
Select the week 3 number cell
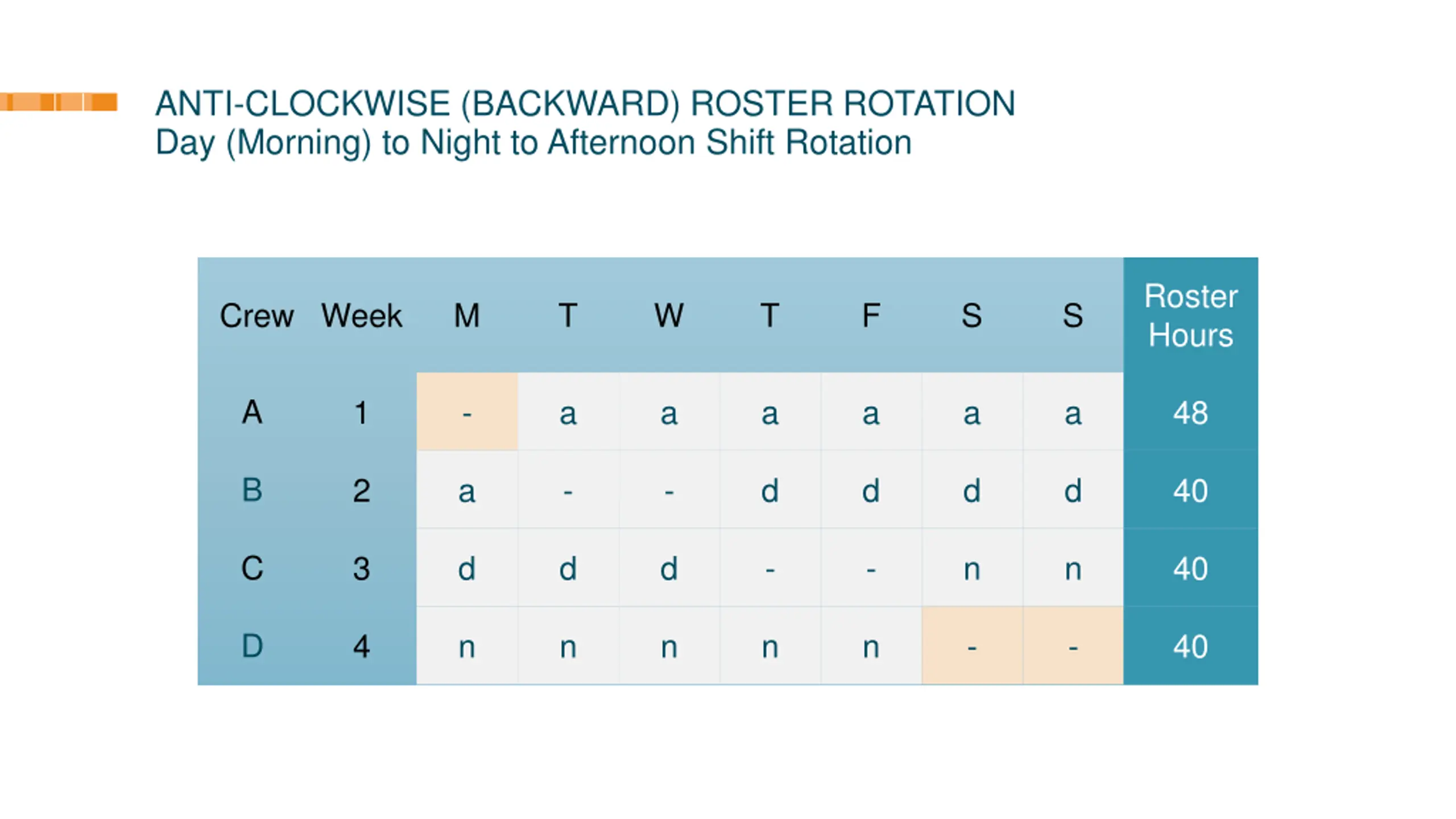point(362,568)
